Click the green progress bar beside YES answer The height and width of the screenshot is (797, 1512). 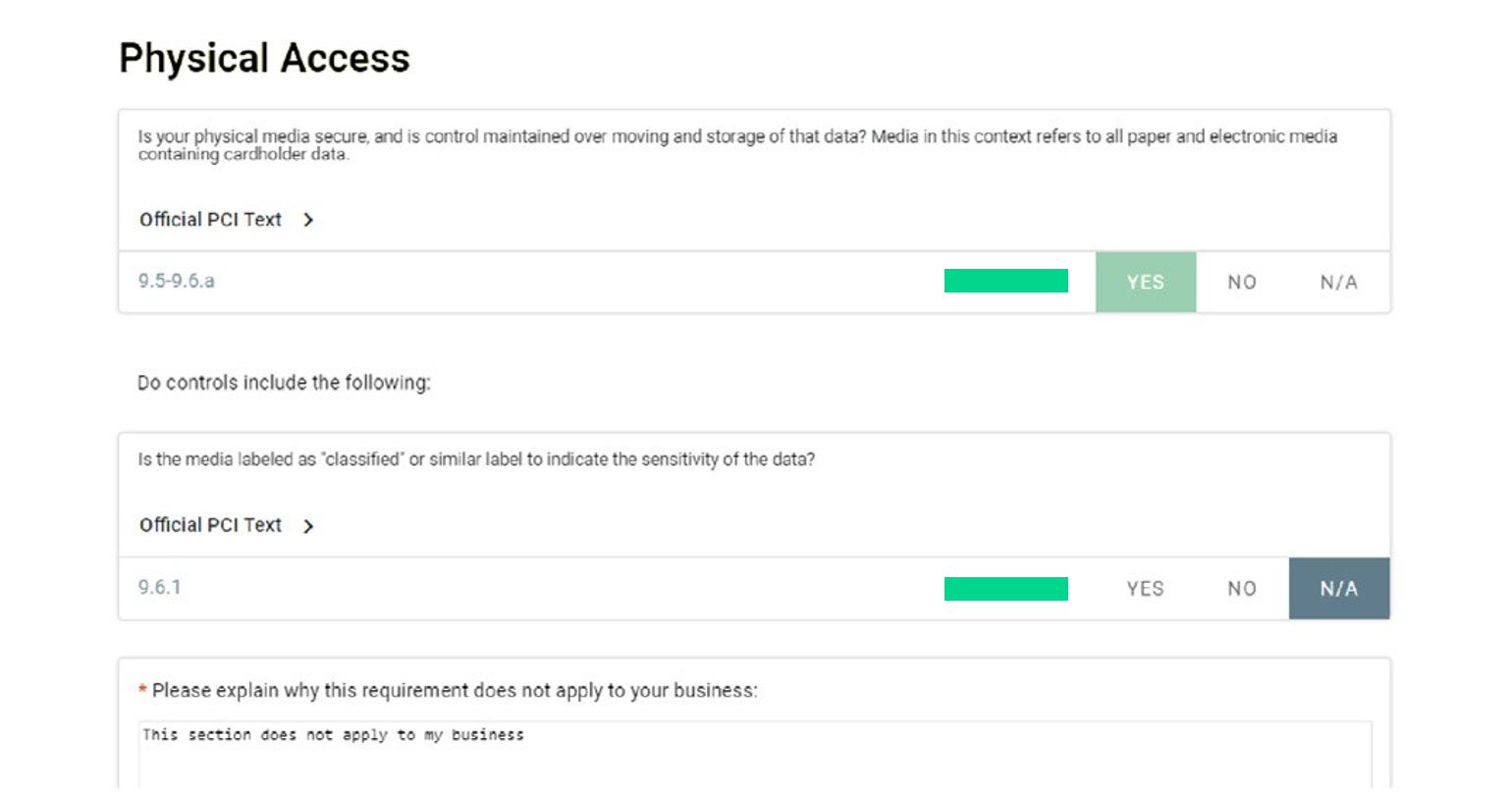[x=1005, y=282]
